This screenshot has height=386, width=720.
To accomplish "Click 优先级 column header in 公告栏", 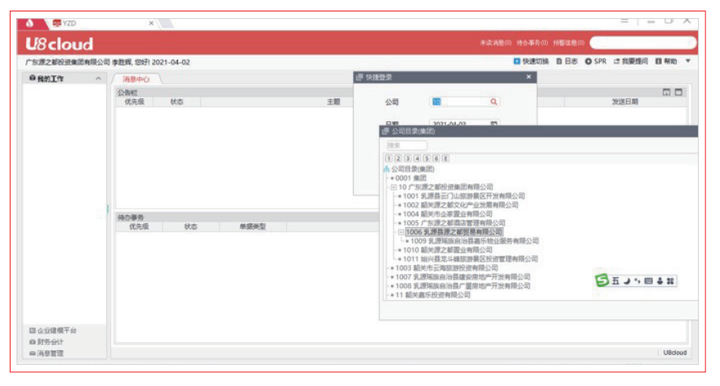I will [135, 101].
